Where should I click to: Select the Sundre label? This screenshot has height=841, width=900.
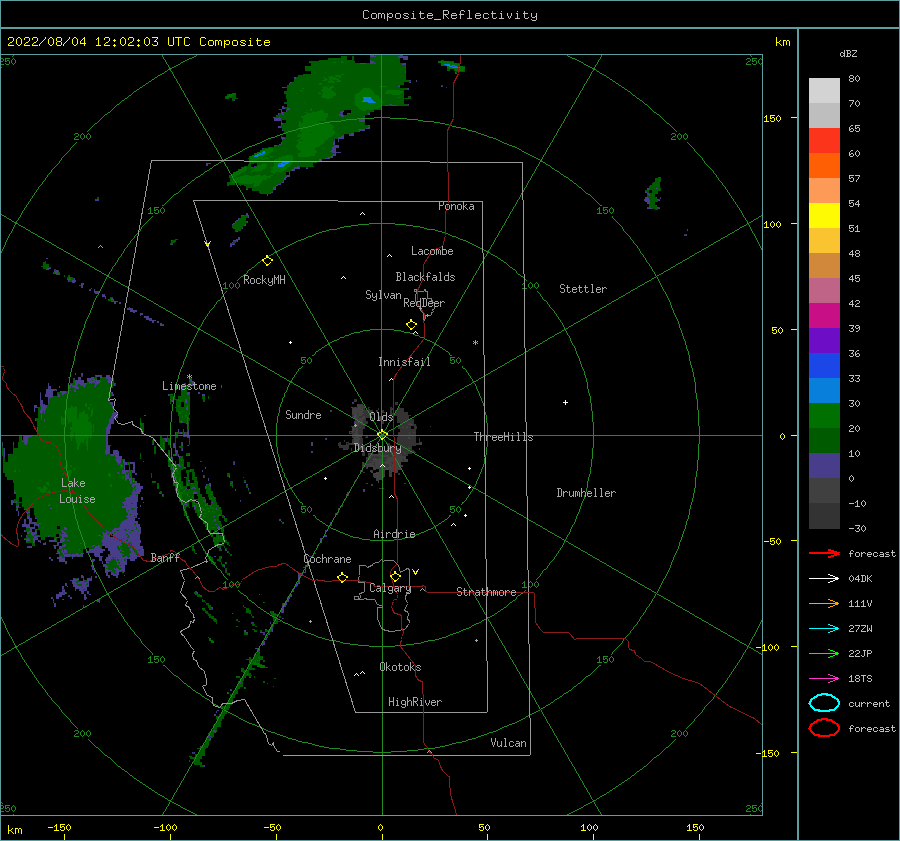click(x=303, y=414)
